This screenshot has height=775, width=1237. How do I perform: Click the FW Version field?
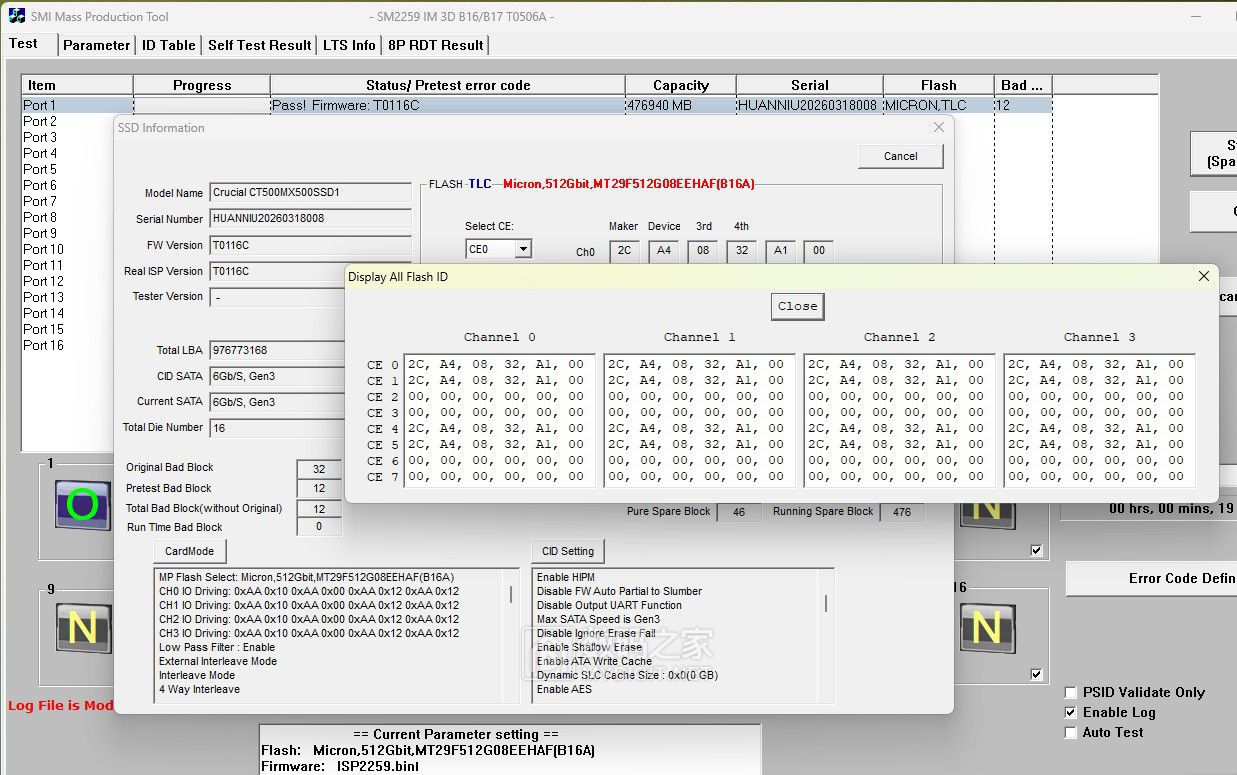(310, 245)
